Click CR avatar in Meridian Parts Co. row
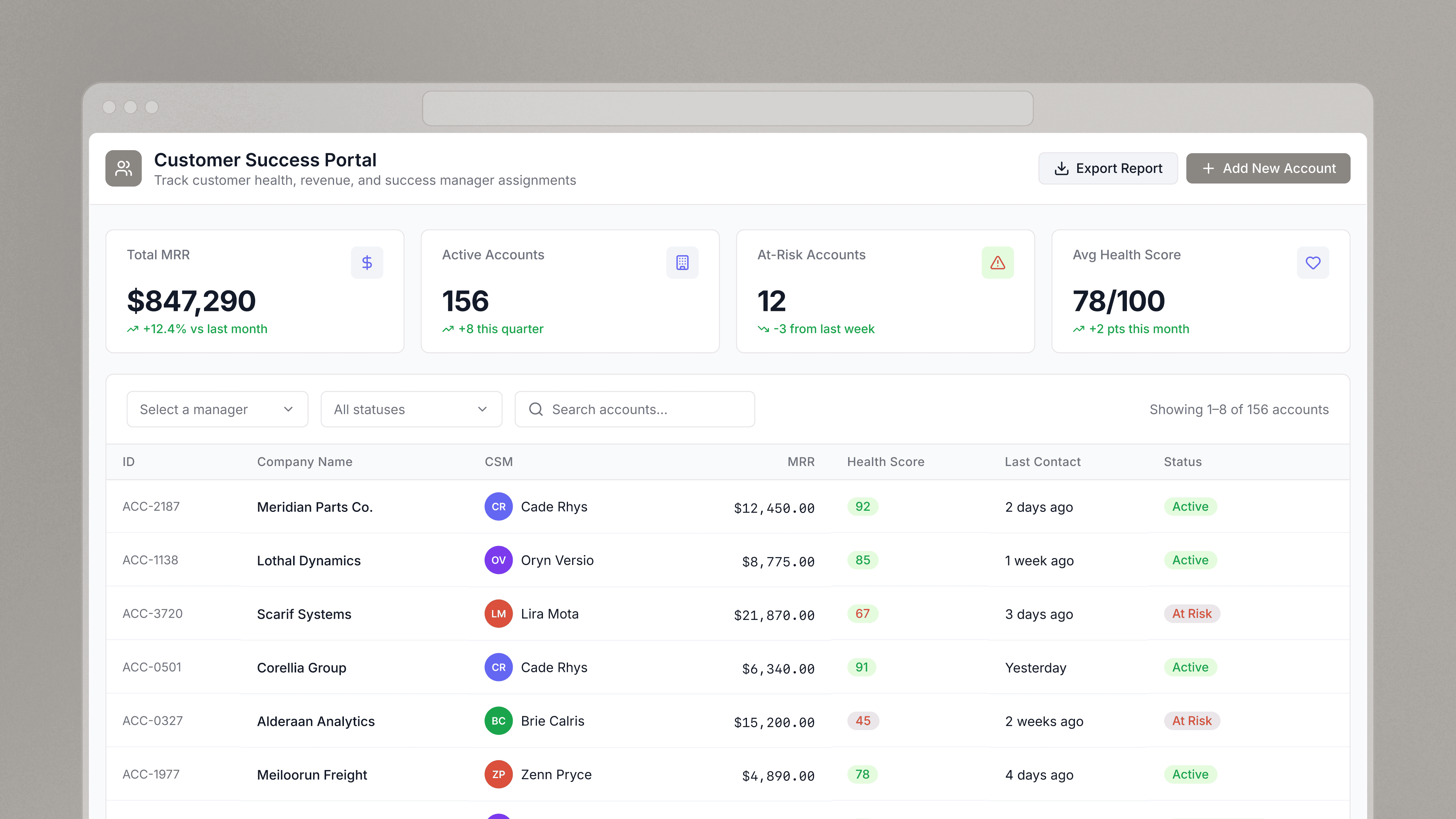The image size is (1456, 819). pos(499,507)
